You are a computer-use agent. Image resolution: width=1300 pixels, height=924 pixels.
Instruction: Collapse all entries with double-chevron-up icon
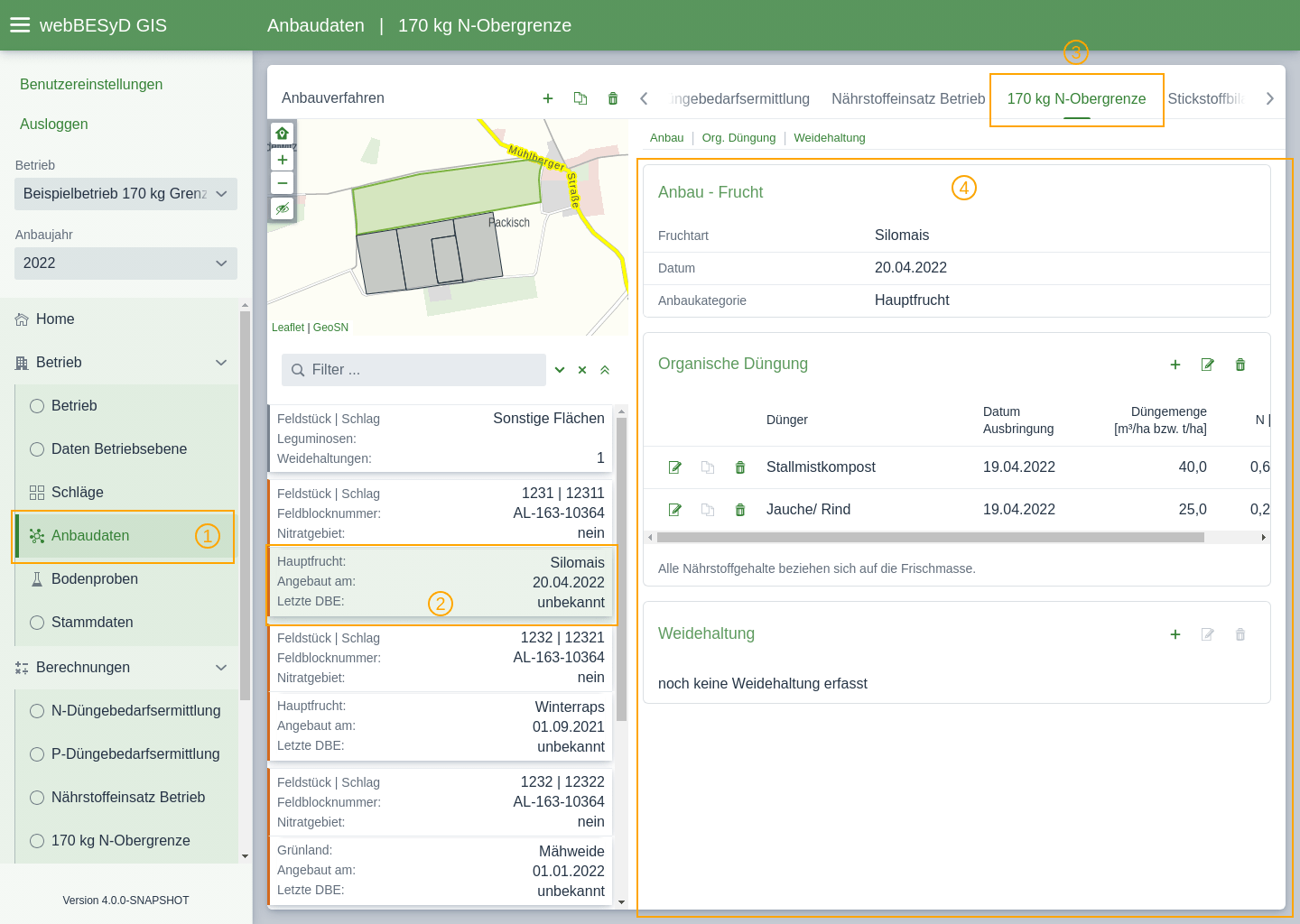click(x=605, y=370)
